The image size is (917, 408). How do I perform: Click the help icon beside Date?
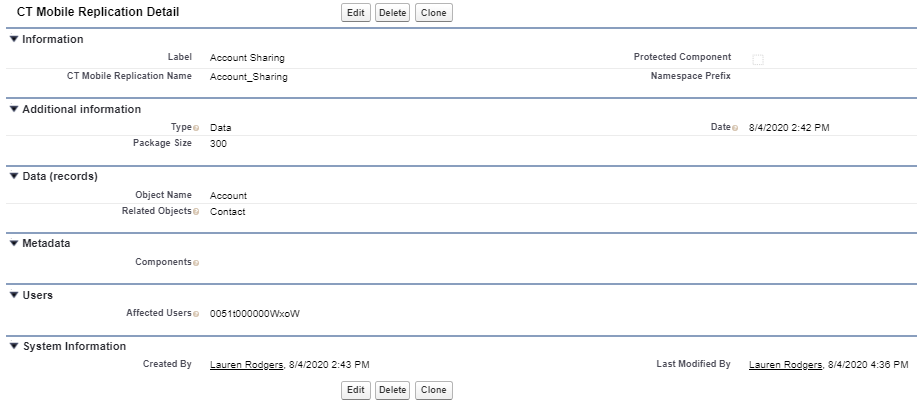coord(735,128)
